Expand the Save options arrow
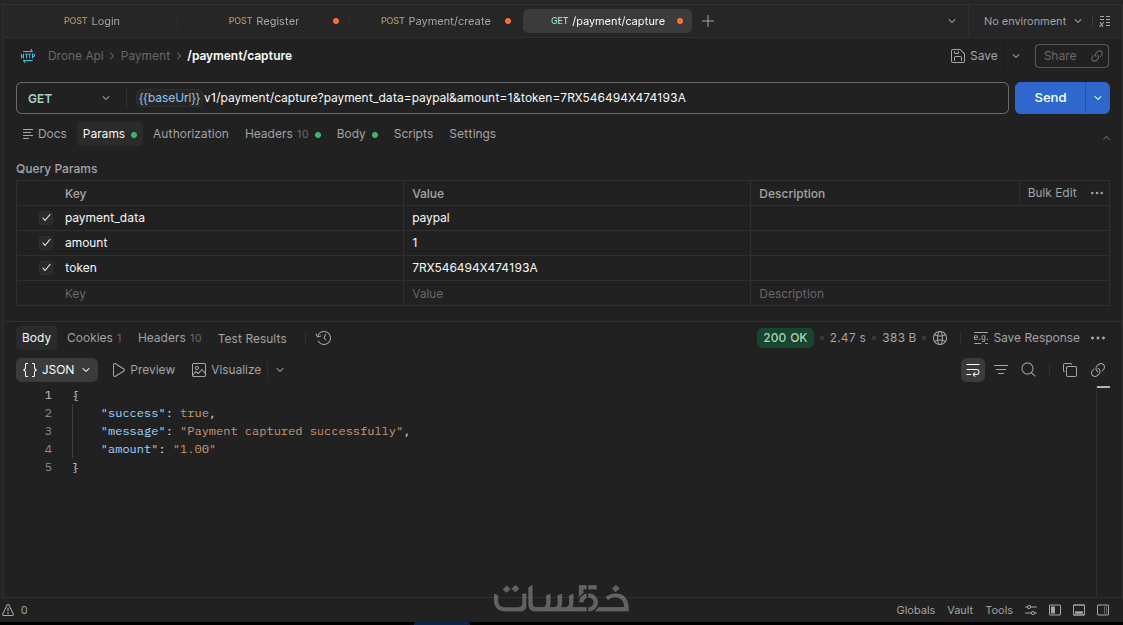 click(1016, 56)
